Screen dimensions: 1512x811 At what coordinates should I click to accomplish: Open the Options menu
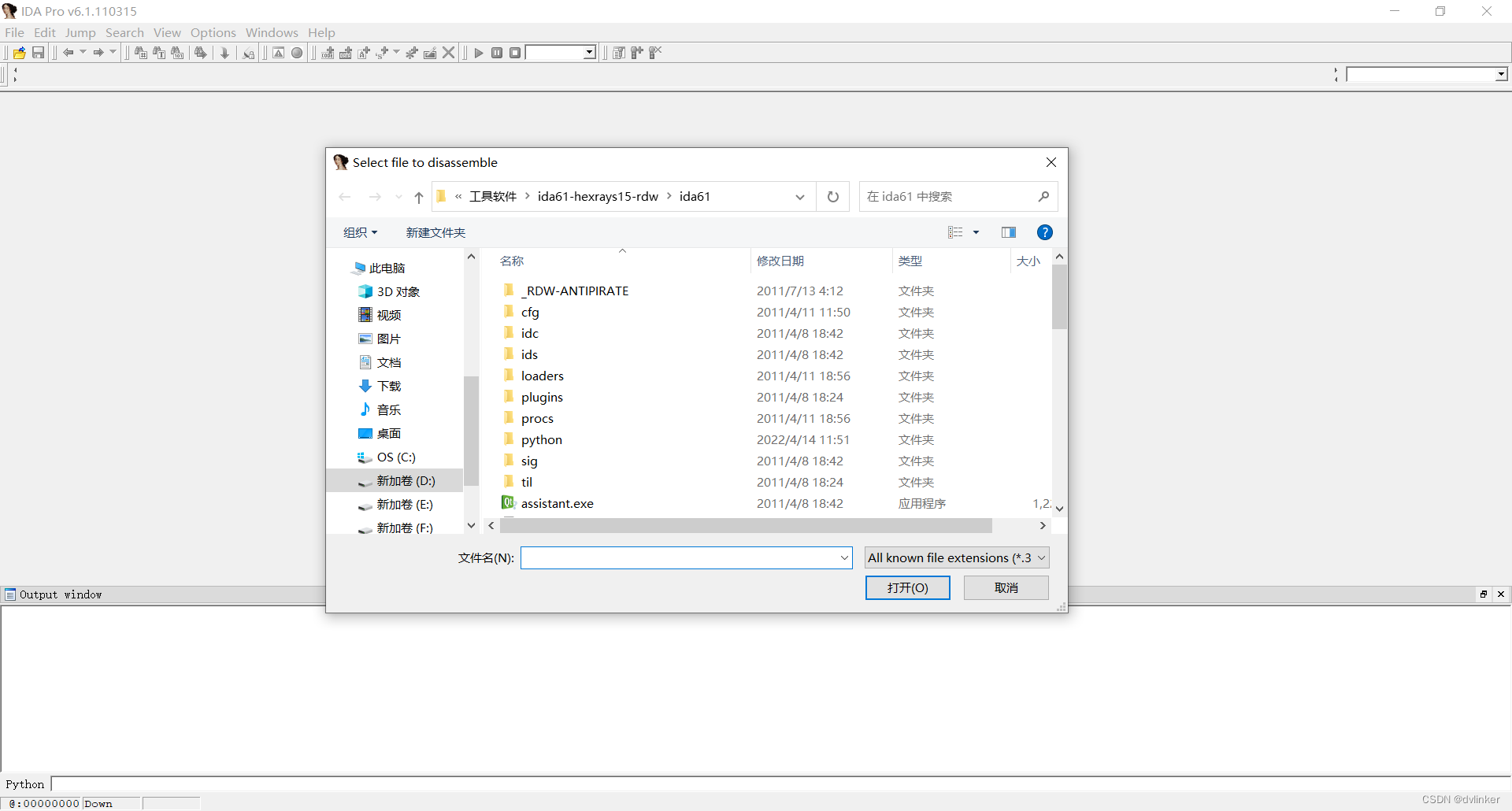[x=213, y=32]
